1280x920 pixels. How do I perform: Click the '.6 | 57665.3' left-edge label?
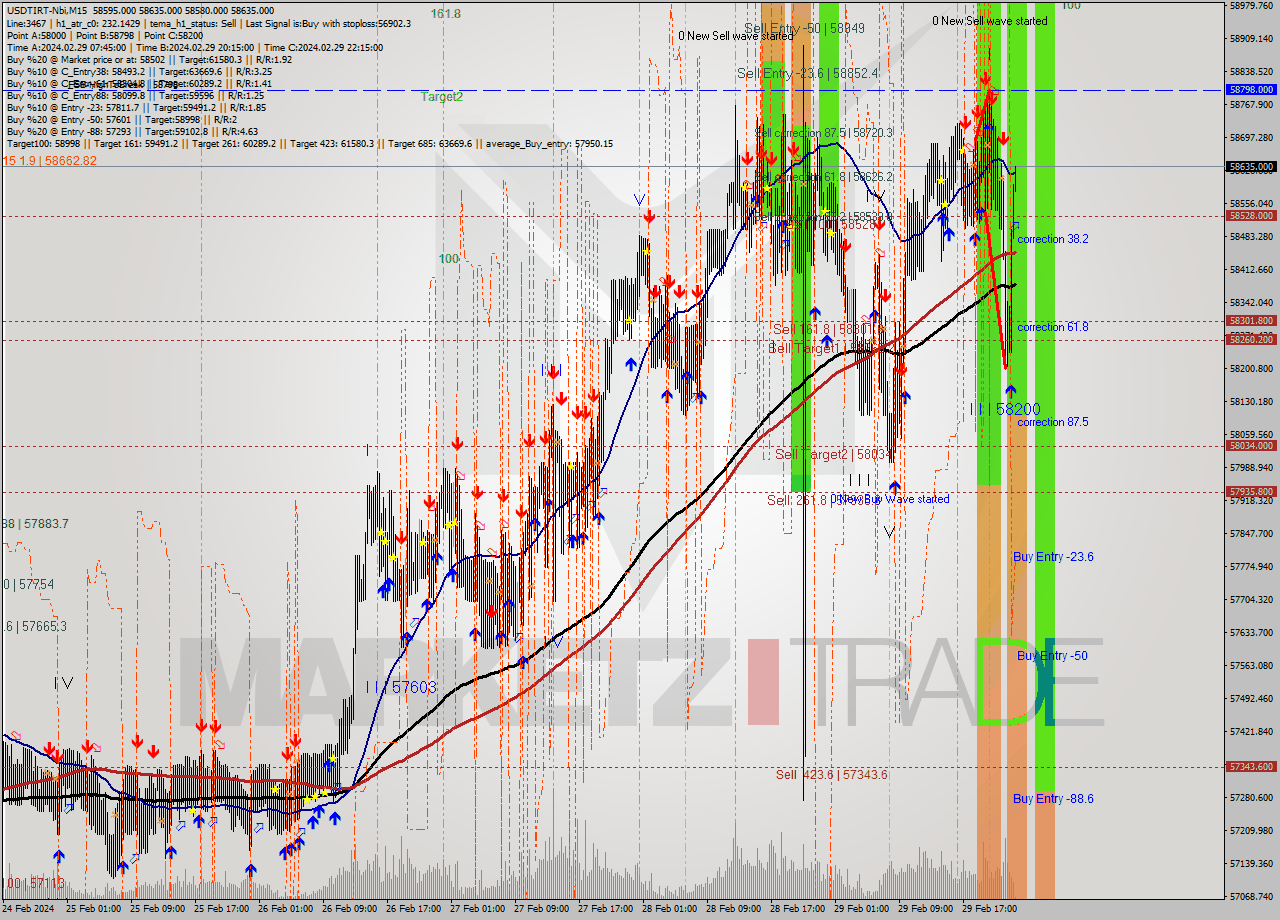[x=34, y=626]
